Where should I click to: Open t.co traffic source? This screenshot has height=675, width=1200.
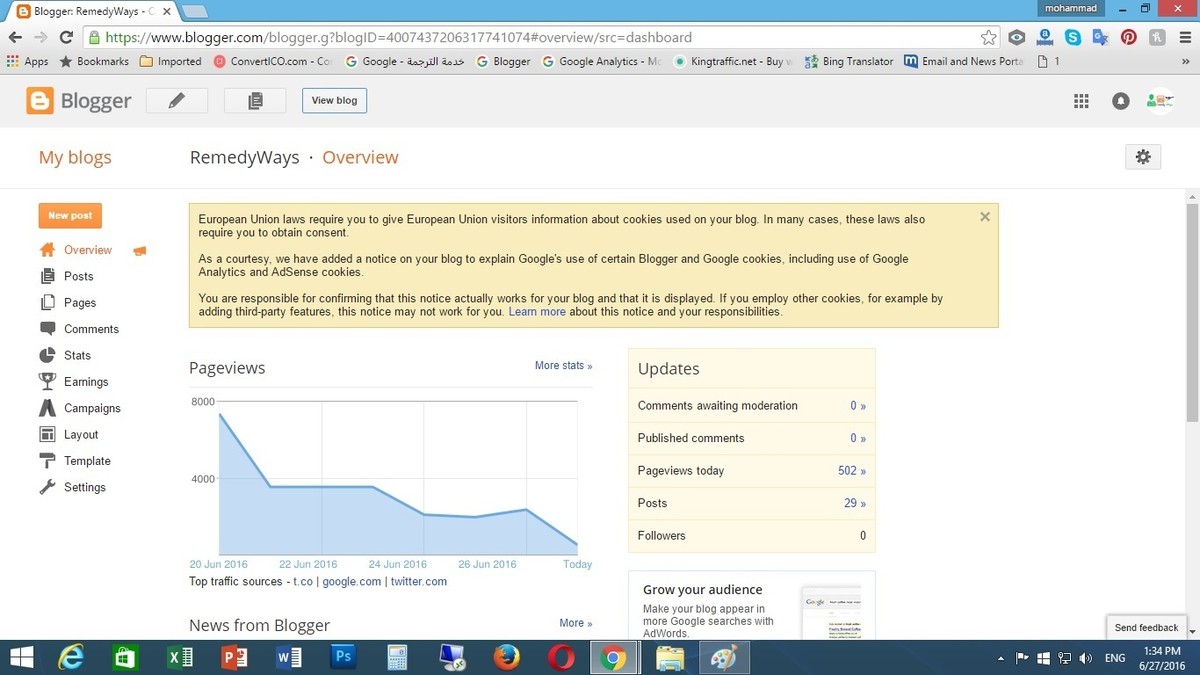point(302,581)
